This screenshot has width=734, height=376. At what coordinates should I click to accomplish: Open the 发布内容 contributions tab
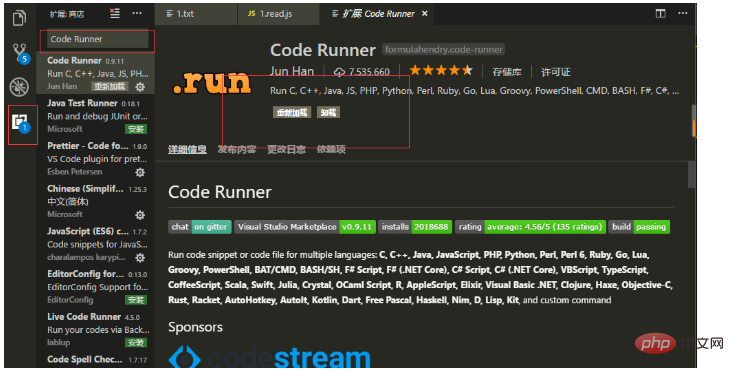[237, 149]
